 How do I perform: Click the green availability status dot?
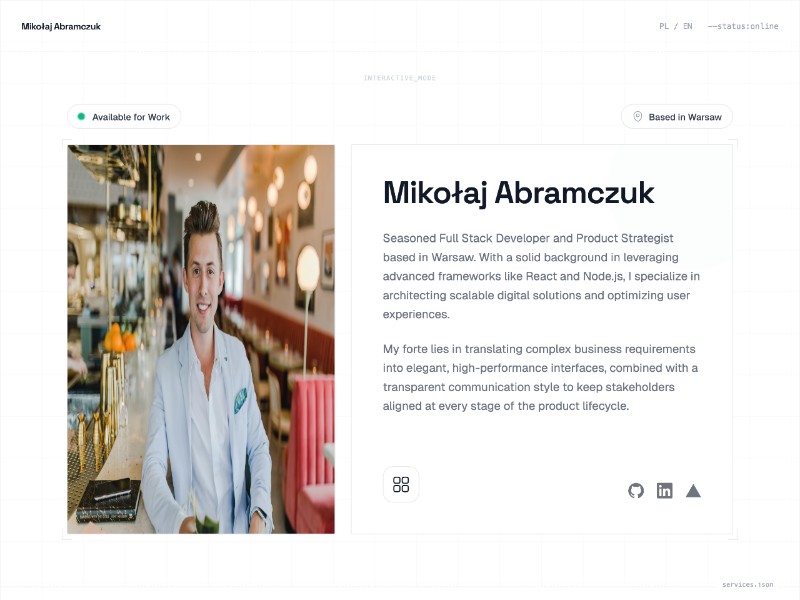point(81,116)
